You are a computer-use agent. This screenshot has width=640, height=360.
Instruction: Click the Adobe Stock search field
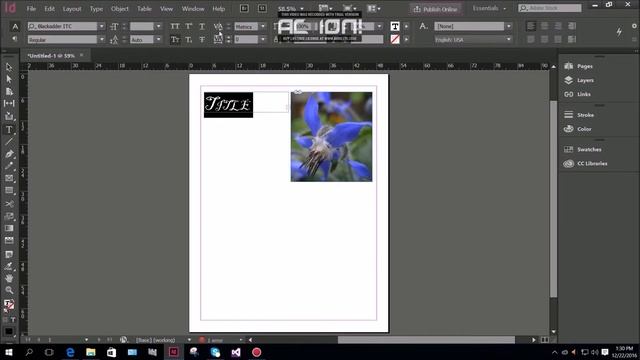coord(550,8)
